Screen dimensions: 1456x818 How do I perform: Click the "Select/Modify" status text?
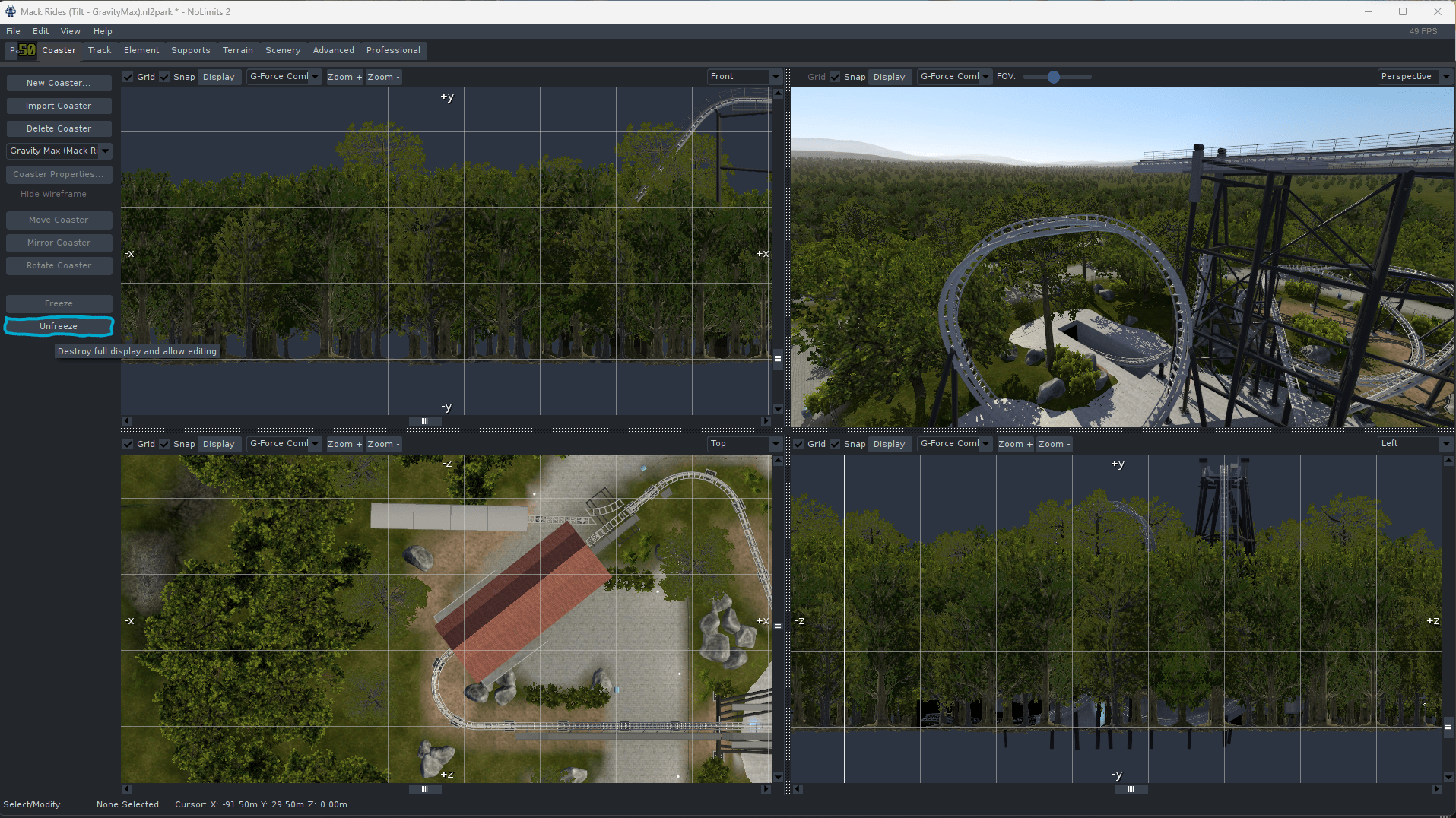coord(32,804)
